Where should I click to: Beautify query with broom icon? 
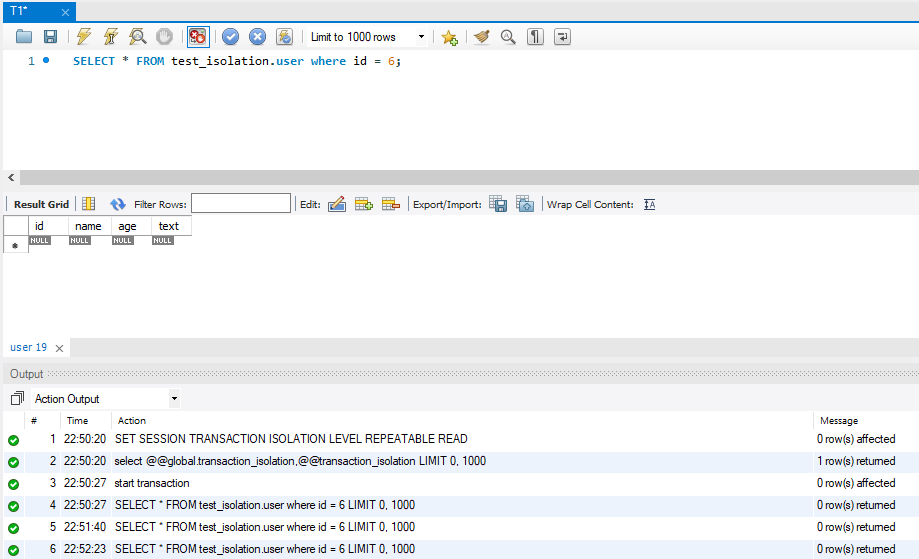click(x=482, y=37)
